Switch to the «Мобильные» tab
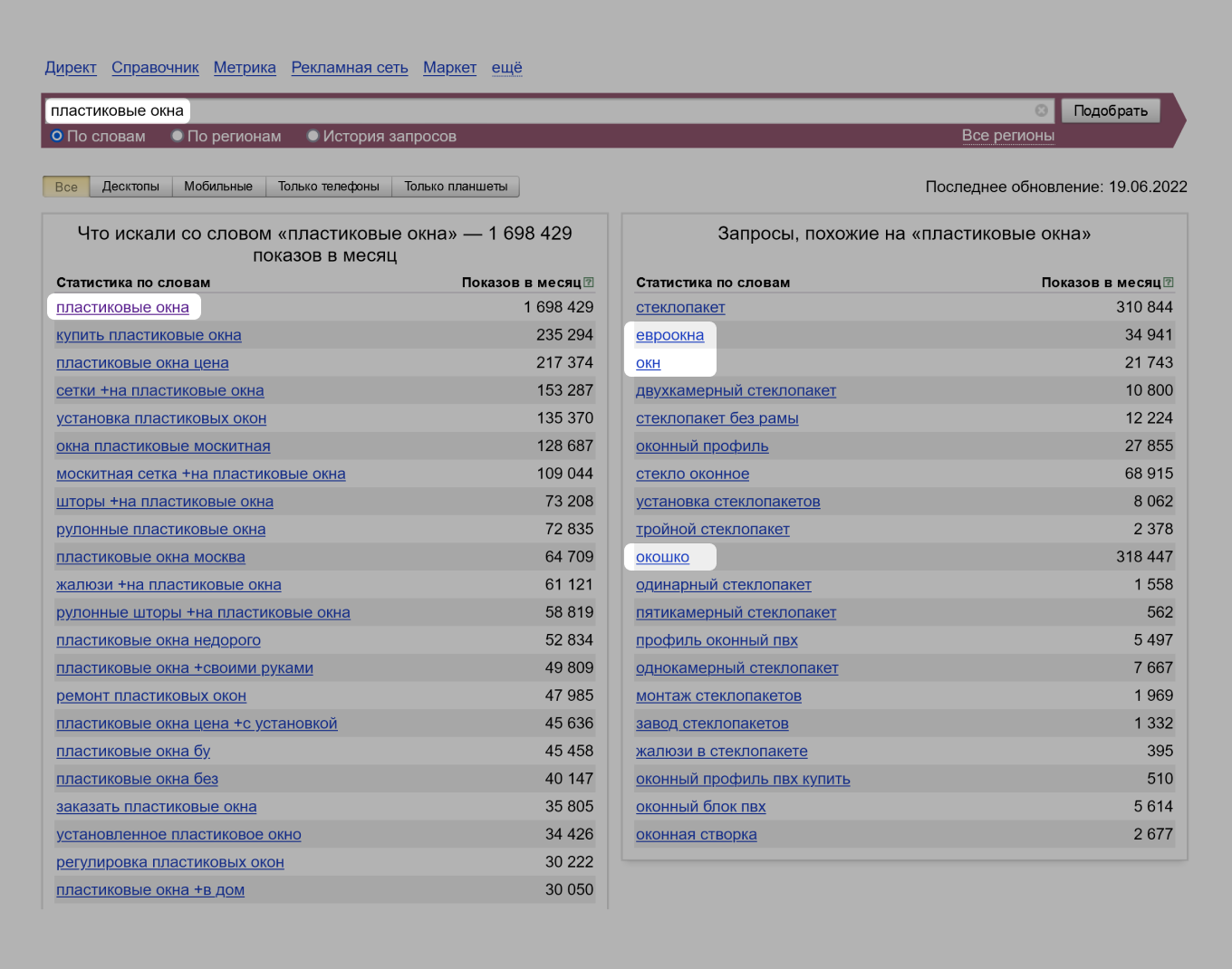This screenshot has width=1232, height=969. point(218,187)
